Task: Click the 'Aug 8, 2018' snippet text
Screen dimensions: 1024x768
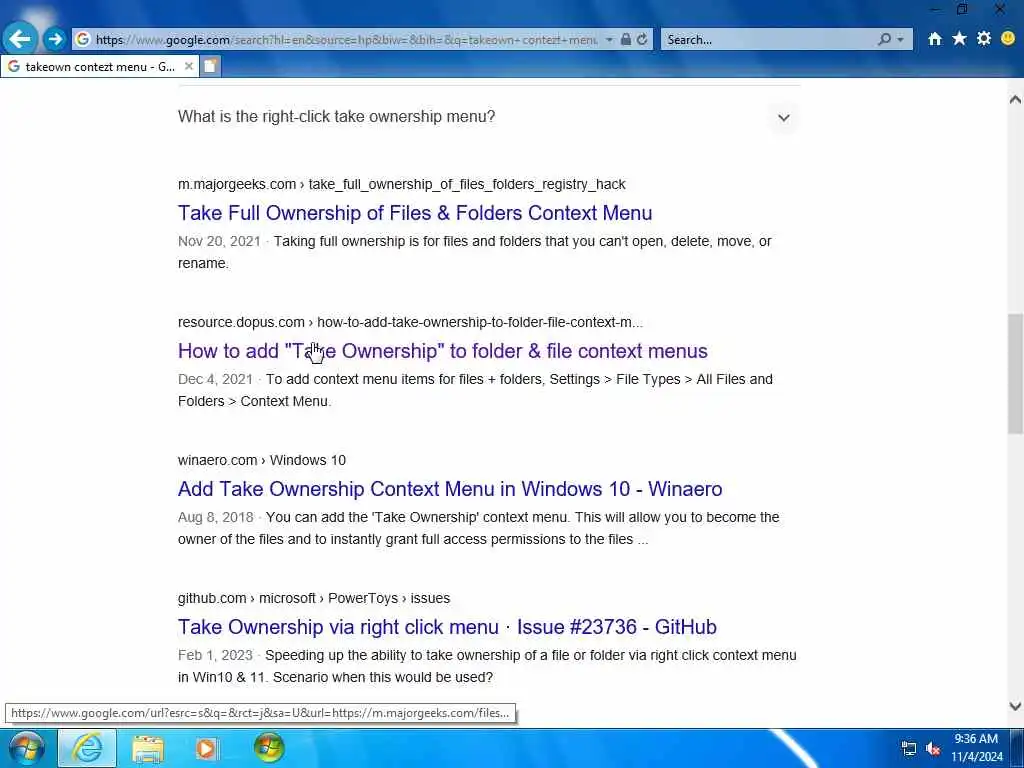Action: (x=216, y=517)
